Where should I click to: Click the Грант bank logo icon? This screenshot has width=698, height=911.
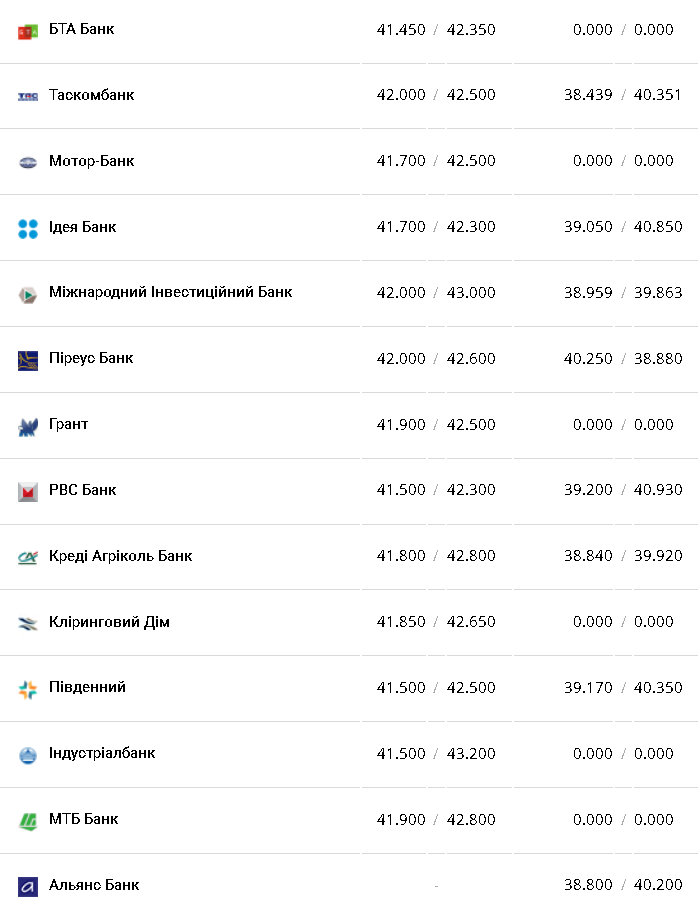(28, 426)
